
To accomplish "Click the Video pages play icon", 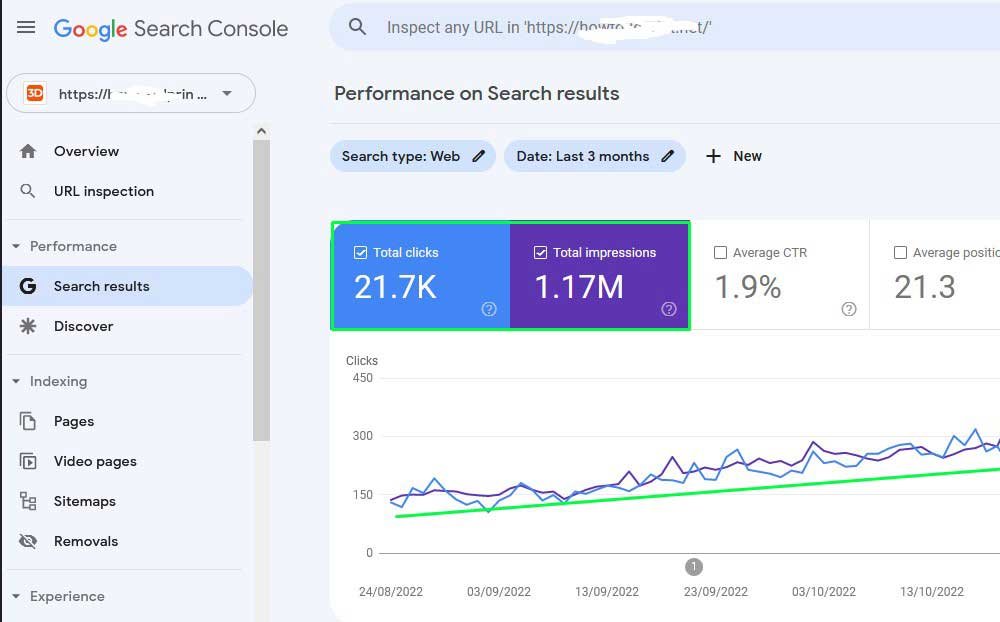I will [x=27, y=461].
